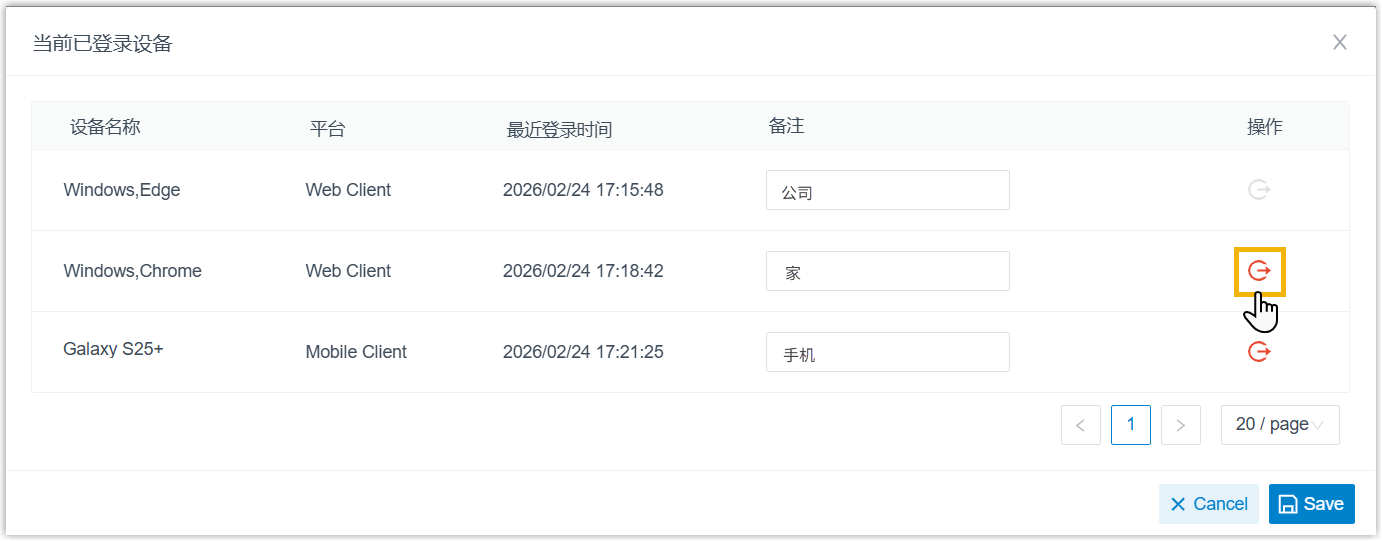The image size is (1382, 541).
Task: Edit the 手机 remark field
Action: pyautogui.click(x=887, y=352)
